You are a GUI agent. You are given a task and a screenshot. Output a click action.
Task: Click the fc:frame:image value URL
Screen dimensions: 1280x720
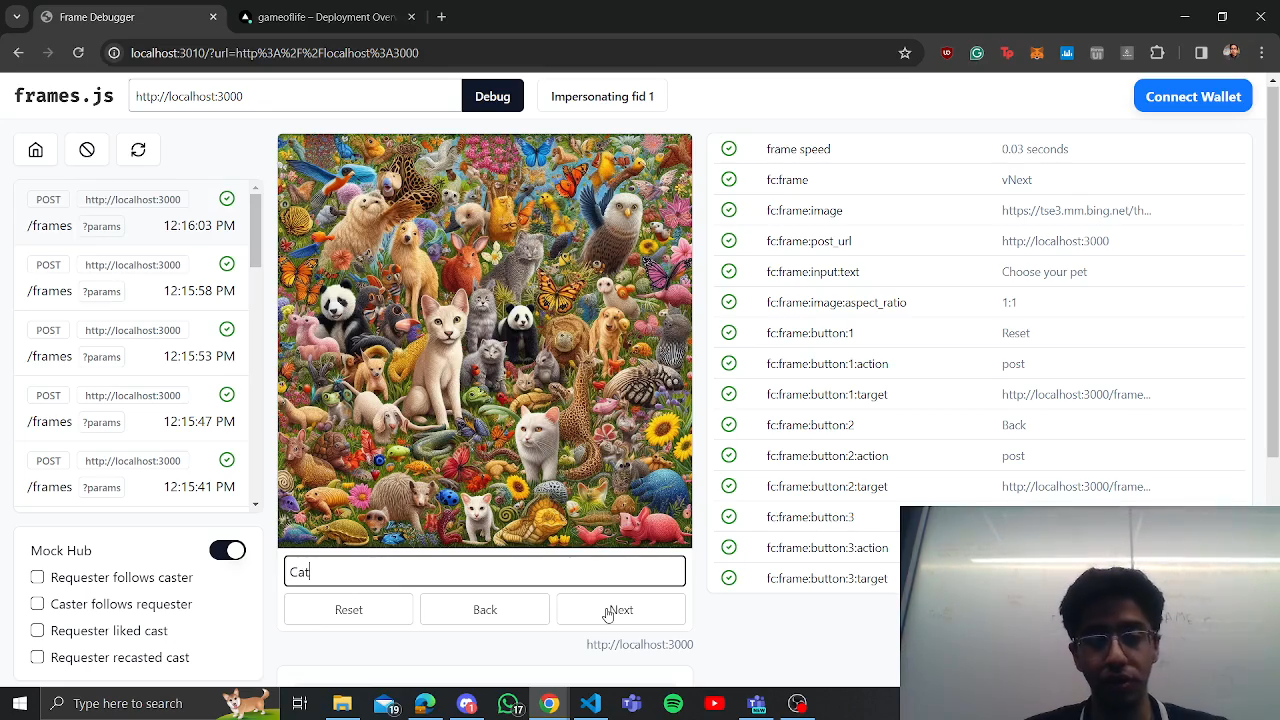pyautogui.click(x=1076, y=210)
